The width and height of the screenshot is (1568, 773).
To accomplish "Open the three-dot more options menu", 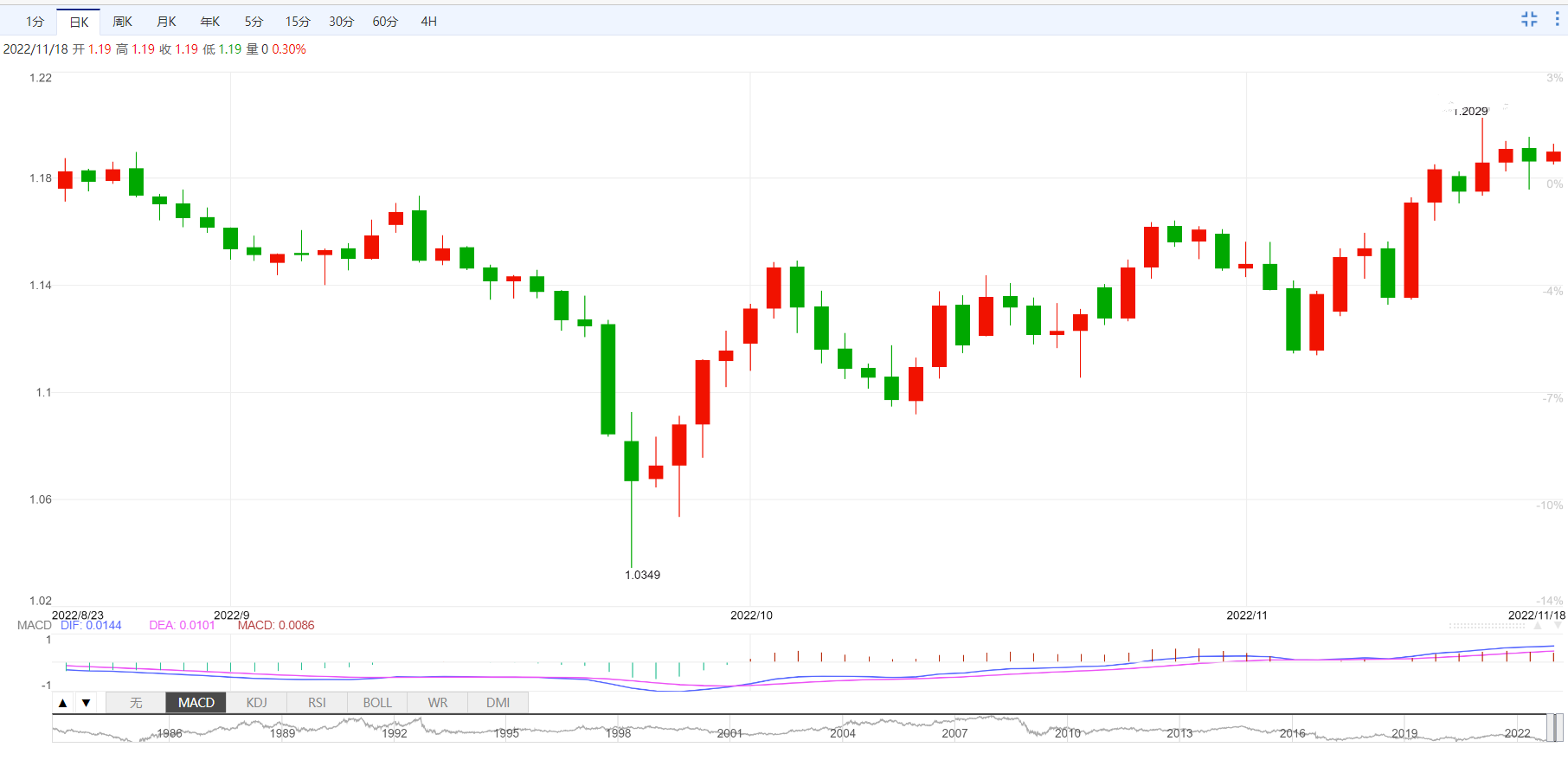I will (1557, 19).
